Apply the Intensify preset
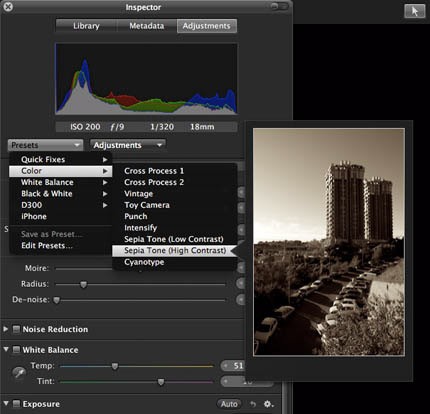Screen dimensions: 430x414 pos(175,228)
